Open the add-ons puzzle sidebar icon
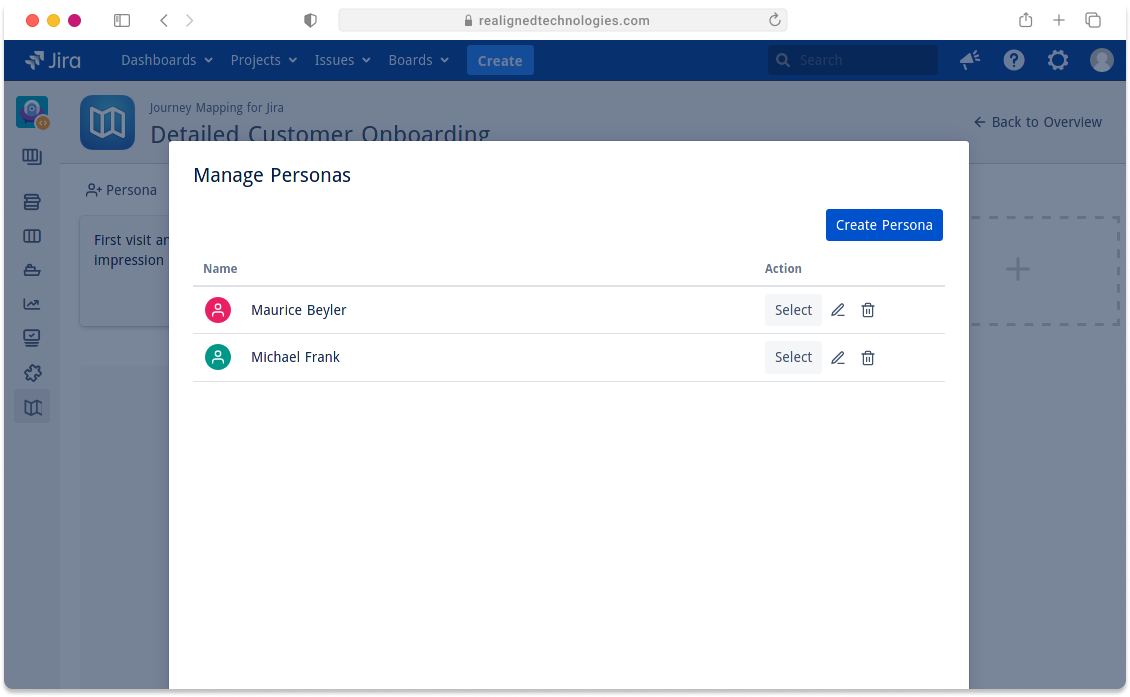The image size is (1130, 697). tap(32, 373)
